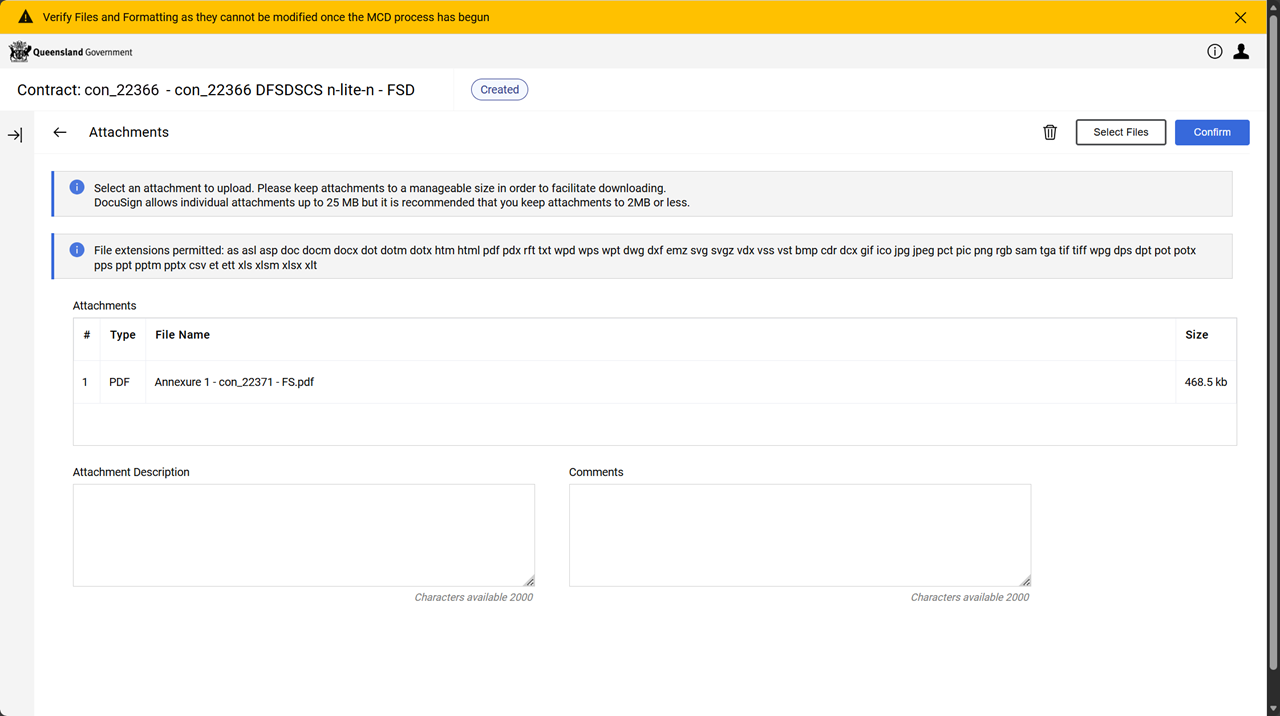Open the information icon in header

pos(1214,52)
